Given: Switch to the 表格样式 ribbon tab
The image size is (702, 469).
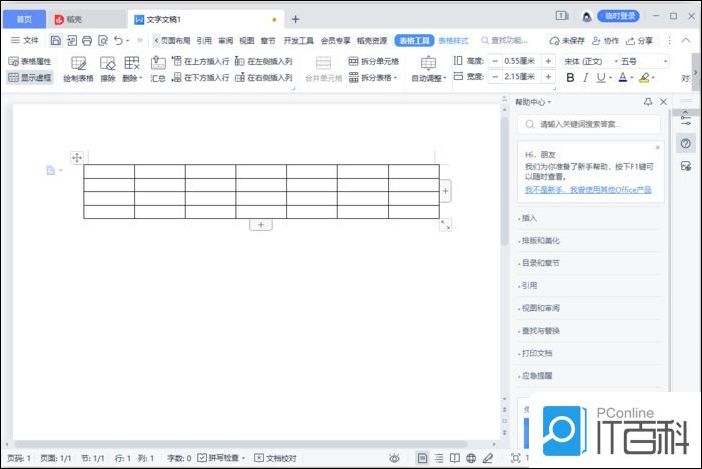Looking at the screenshot, I should 453,40.
